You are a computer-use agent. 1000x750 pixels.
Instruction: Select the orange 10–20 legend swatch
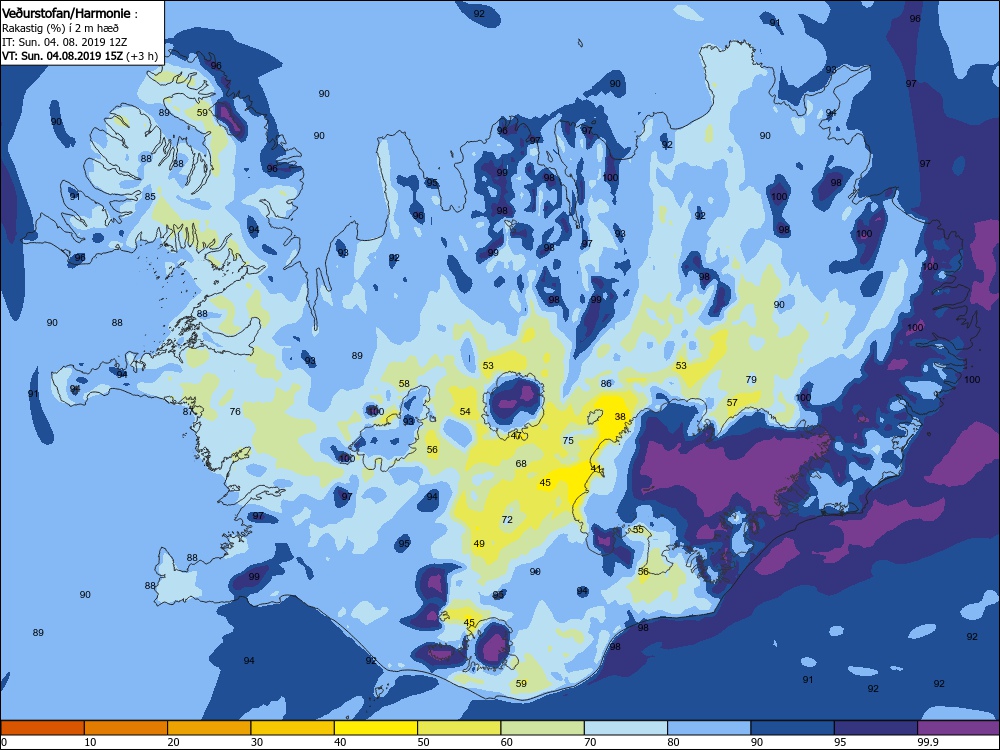point(126,728)
